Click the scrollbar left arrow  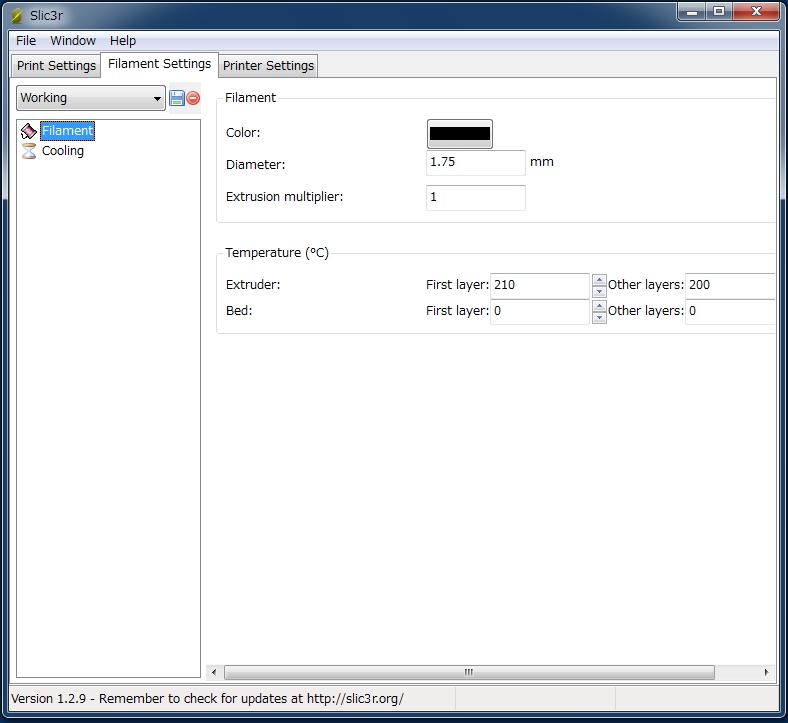(214, 672)
